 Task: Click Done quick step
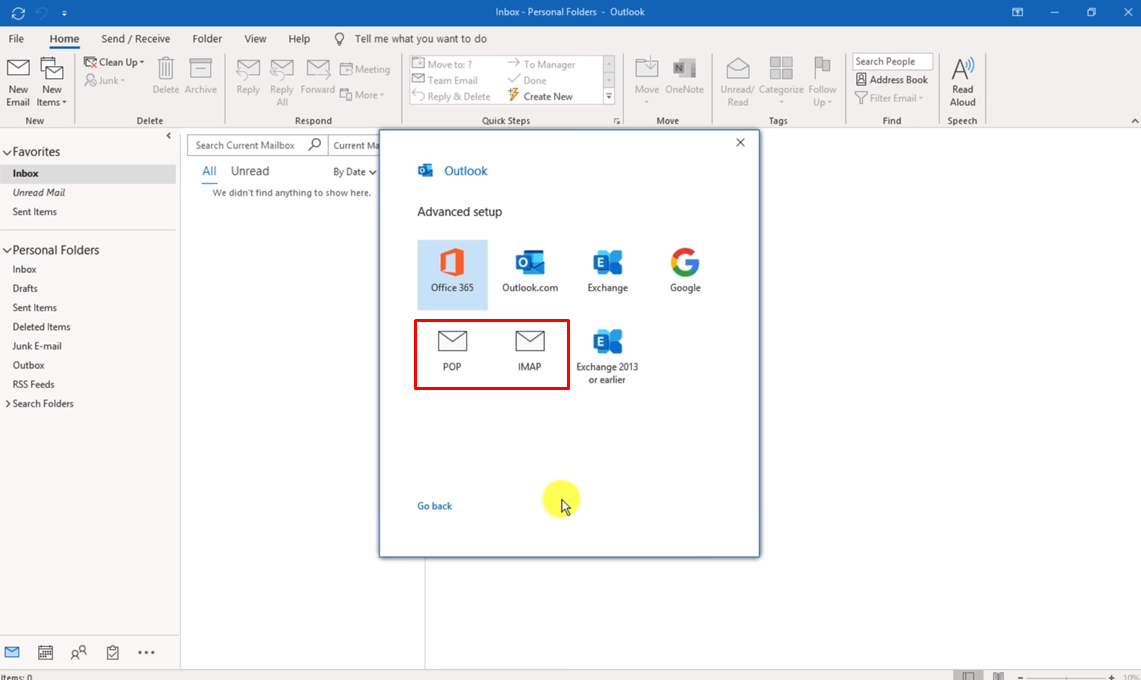(527, 80)
